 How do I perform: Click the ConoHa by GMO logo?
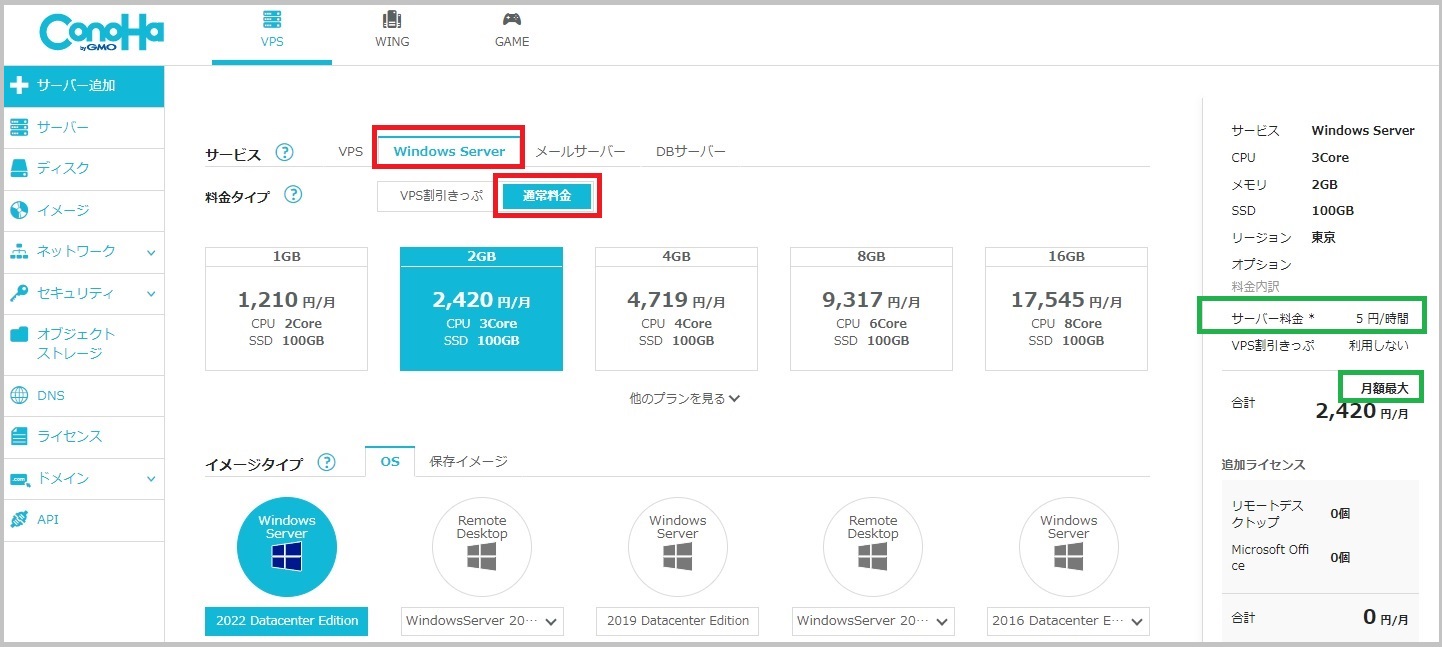point(101,33)
